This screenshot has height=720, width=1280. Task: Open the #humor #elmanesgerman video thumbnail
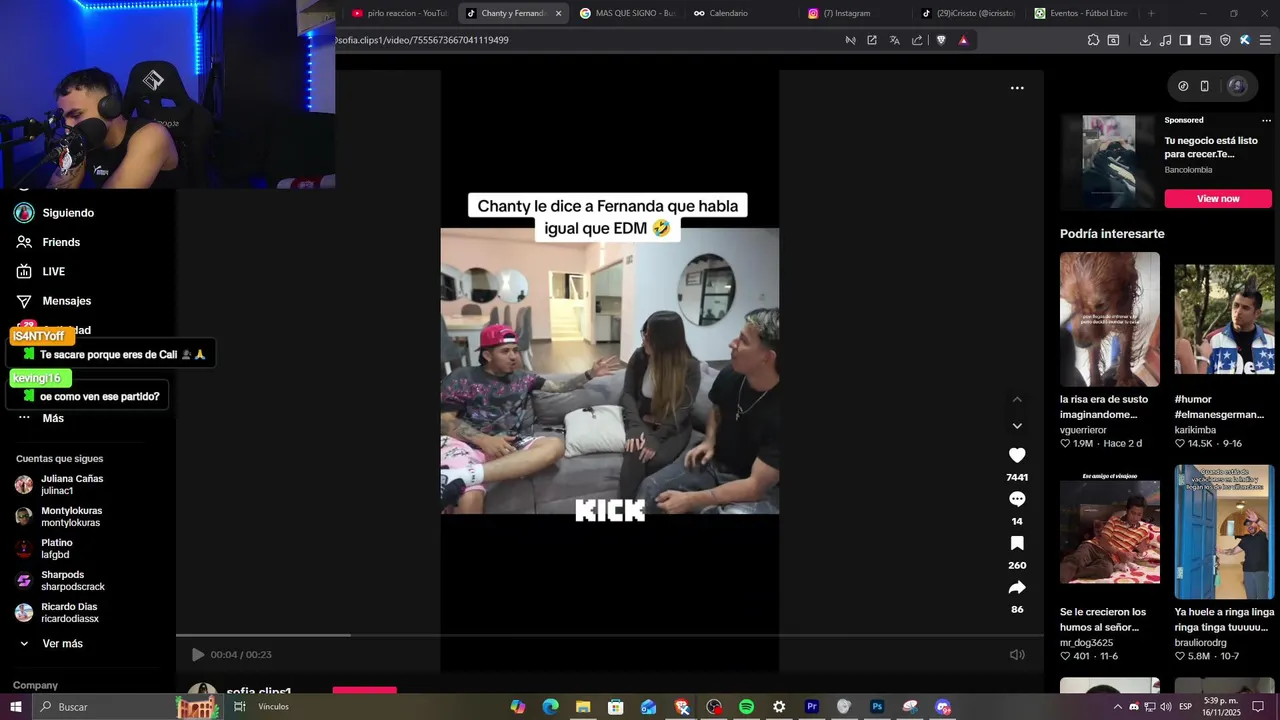(1224, 319)
